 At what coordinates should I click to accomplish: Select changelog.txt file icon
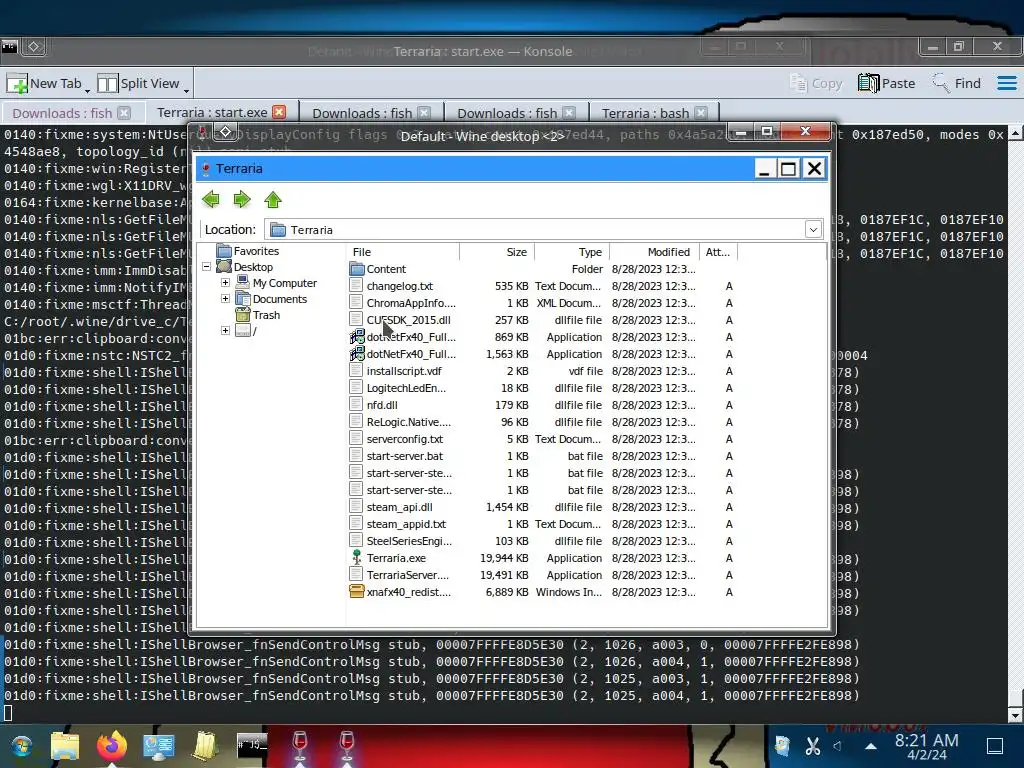coord(356,285)
